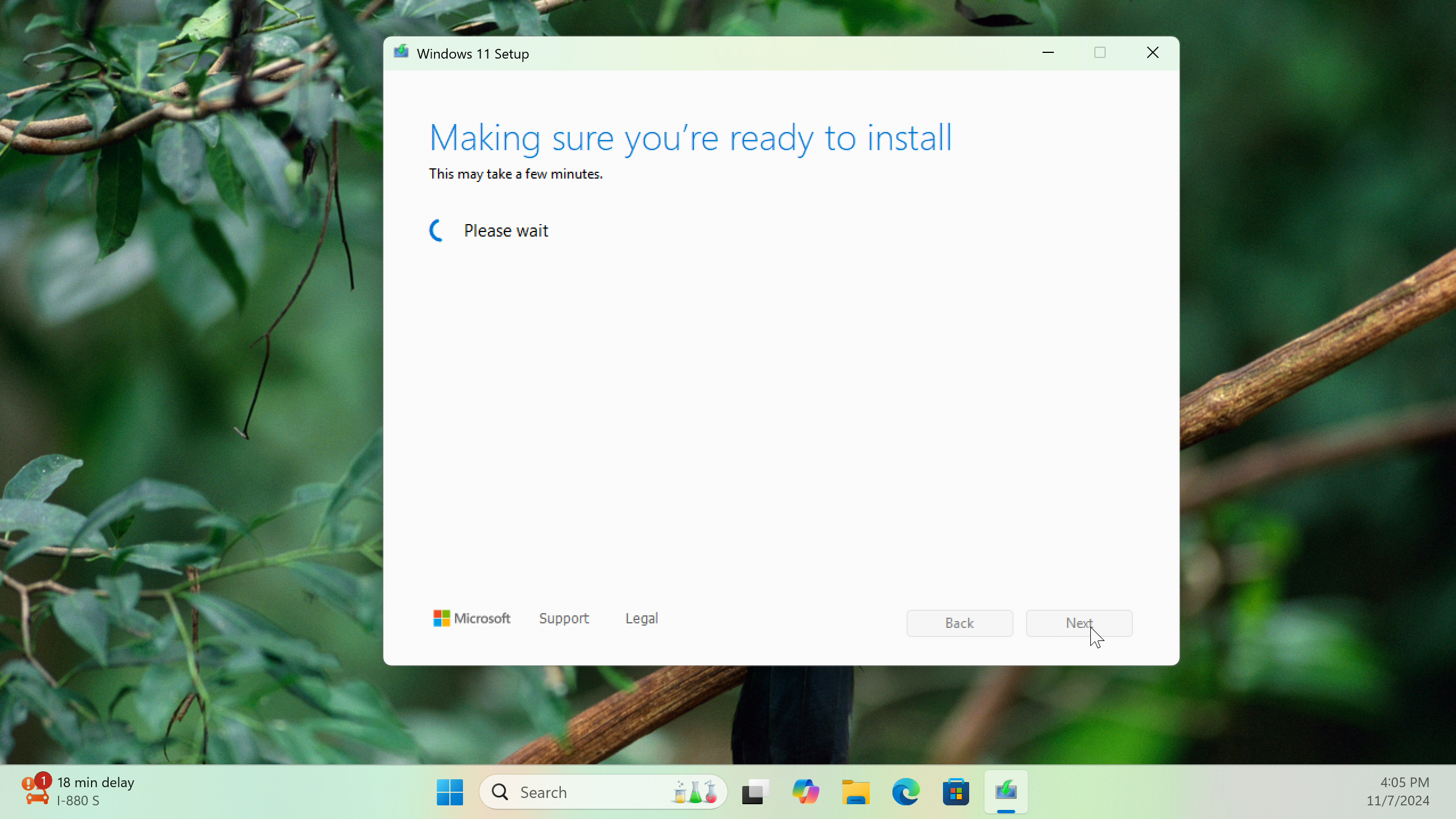Click the Search box in the taskbar

[x=603, y=792]
